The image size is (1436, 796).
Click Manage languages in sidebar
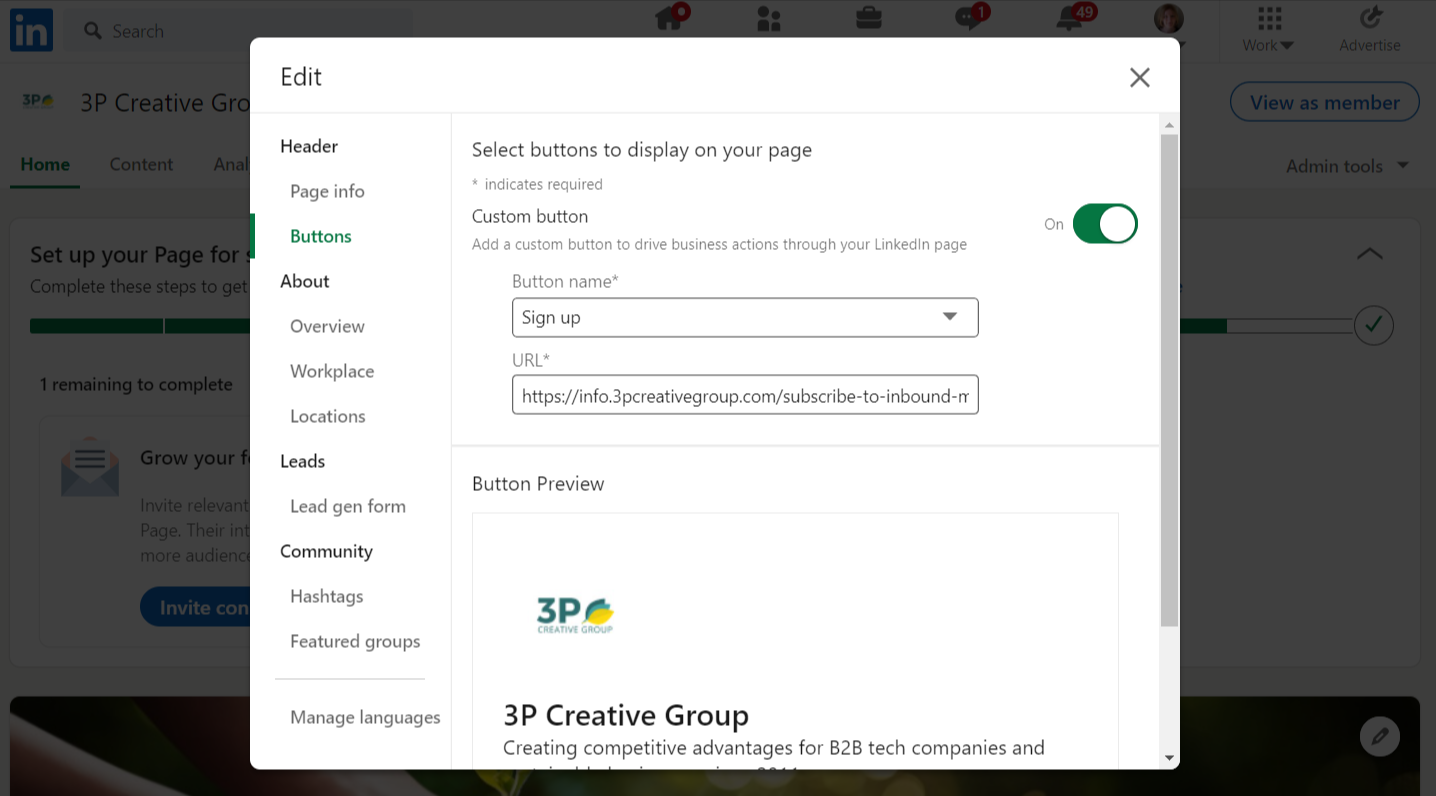pyautogui.click(x=365, y=717)
